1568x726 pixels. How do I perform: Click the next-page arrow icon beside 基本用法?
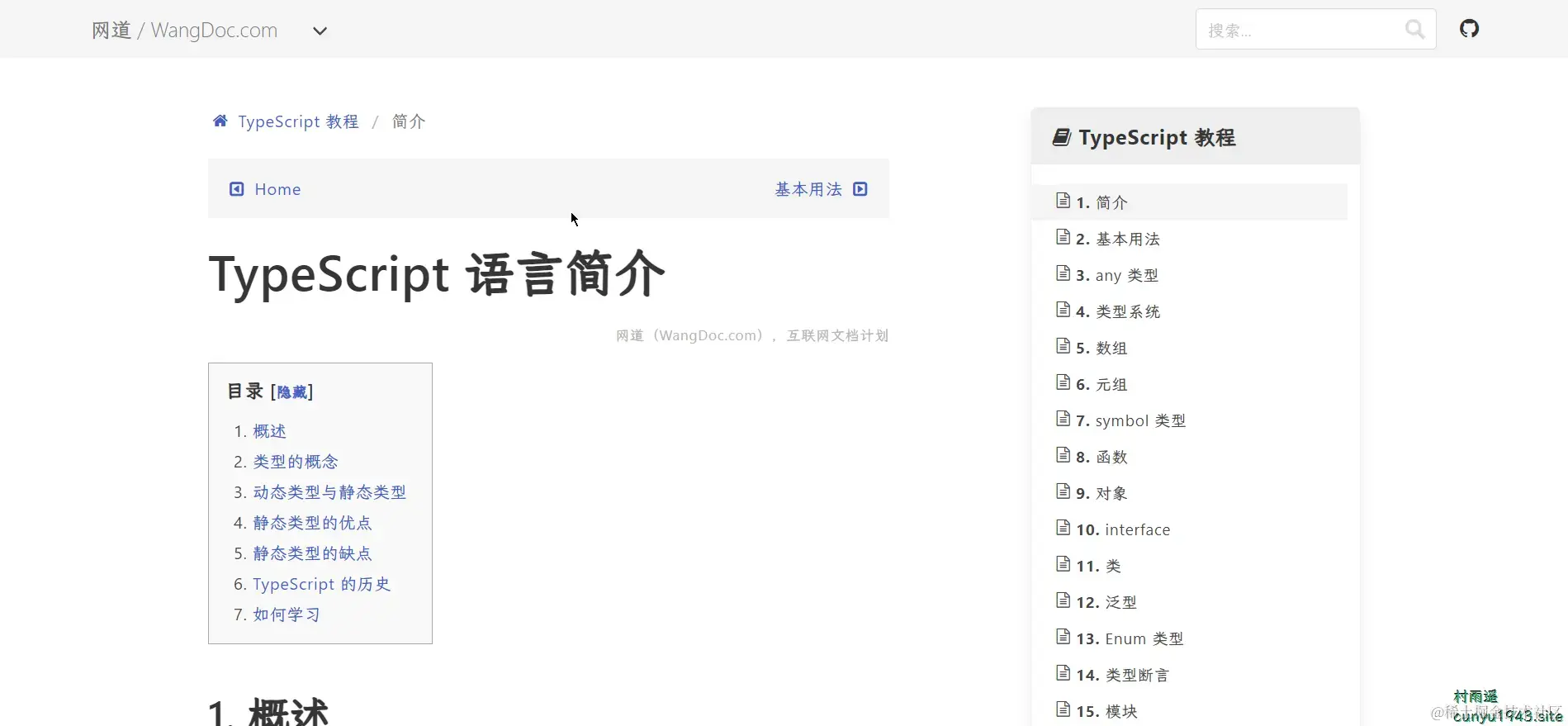[860, 189]
